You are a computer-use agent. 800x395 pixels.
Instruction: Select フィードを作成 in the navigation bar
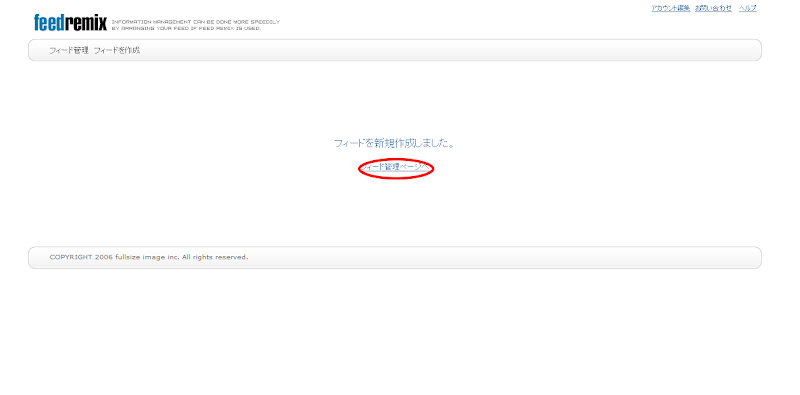[x=117, y=50]
